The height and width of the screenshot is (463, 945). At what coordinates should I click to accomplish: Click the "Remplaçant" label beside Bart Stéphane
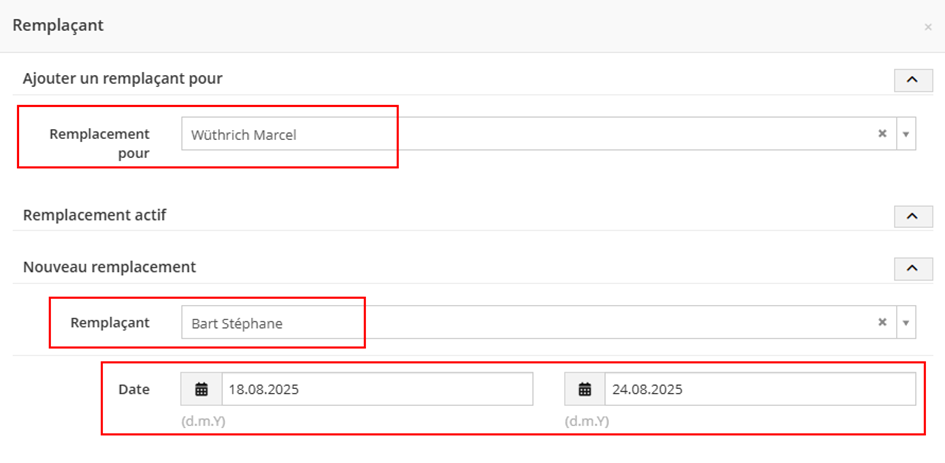tap(110, 322)
